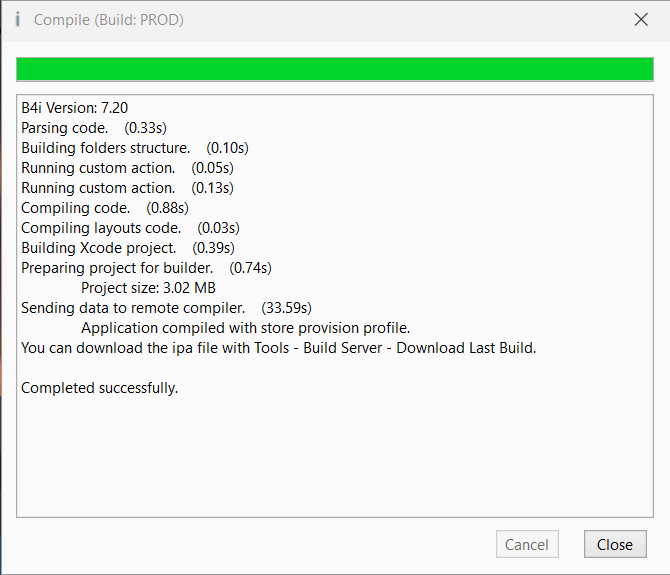Select the "Compiling code. (0.88s)" line
The height and width of the screenshot is (575, 670).
tap(104, 208)
